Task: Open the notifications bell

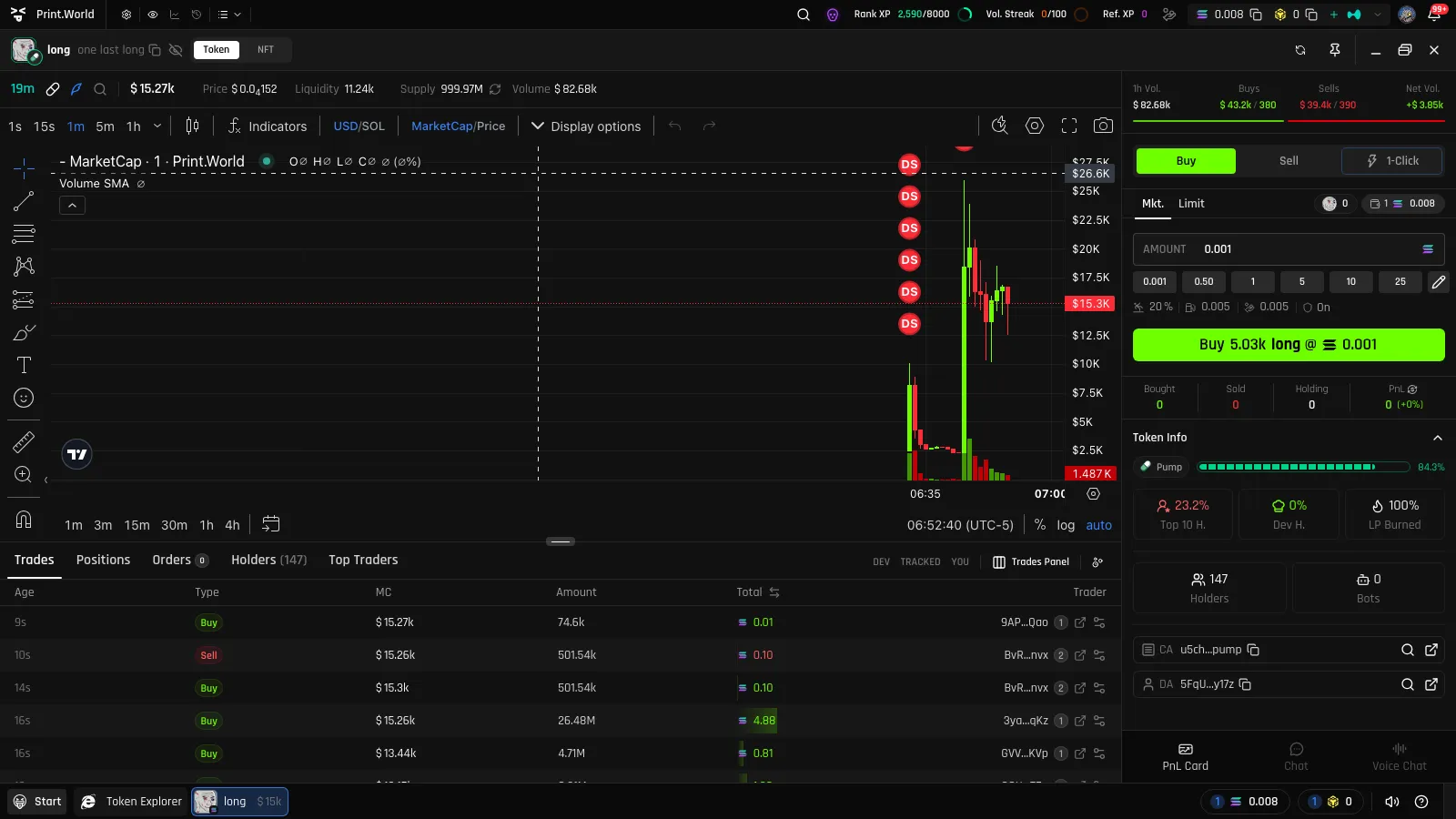Action: [1434, 15]
